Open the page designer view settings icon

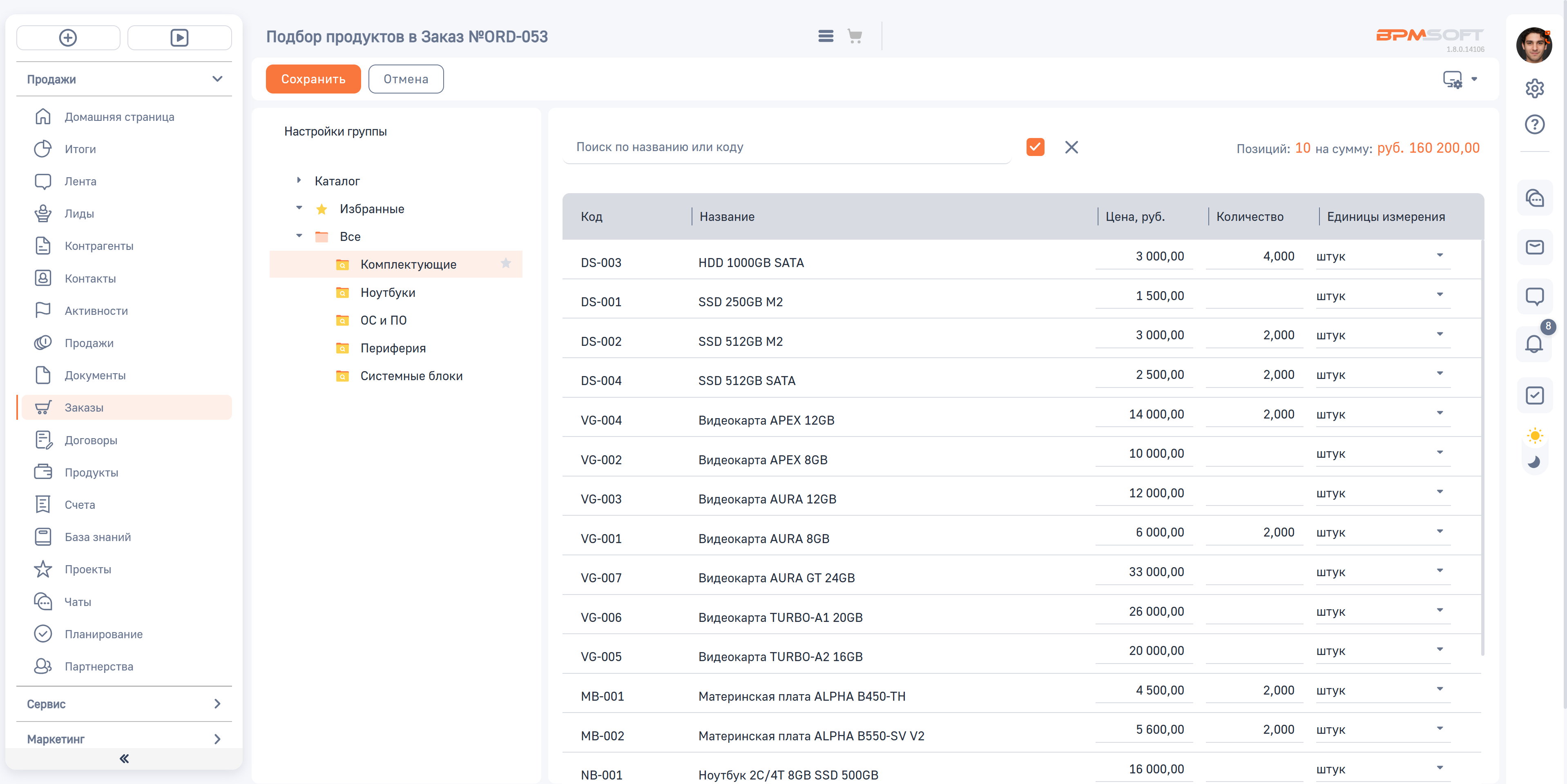tap(1453, 79)
